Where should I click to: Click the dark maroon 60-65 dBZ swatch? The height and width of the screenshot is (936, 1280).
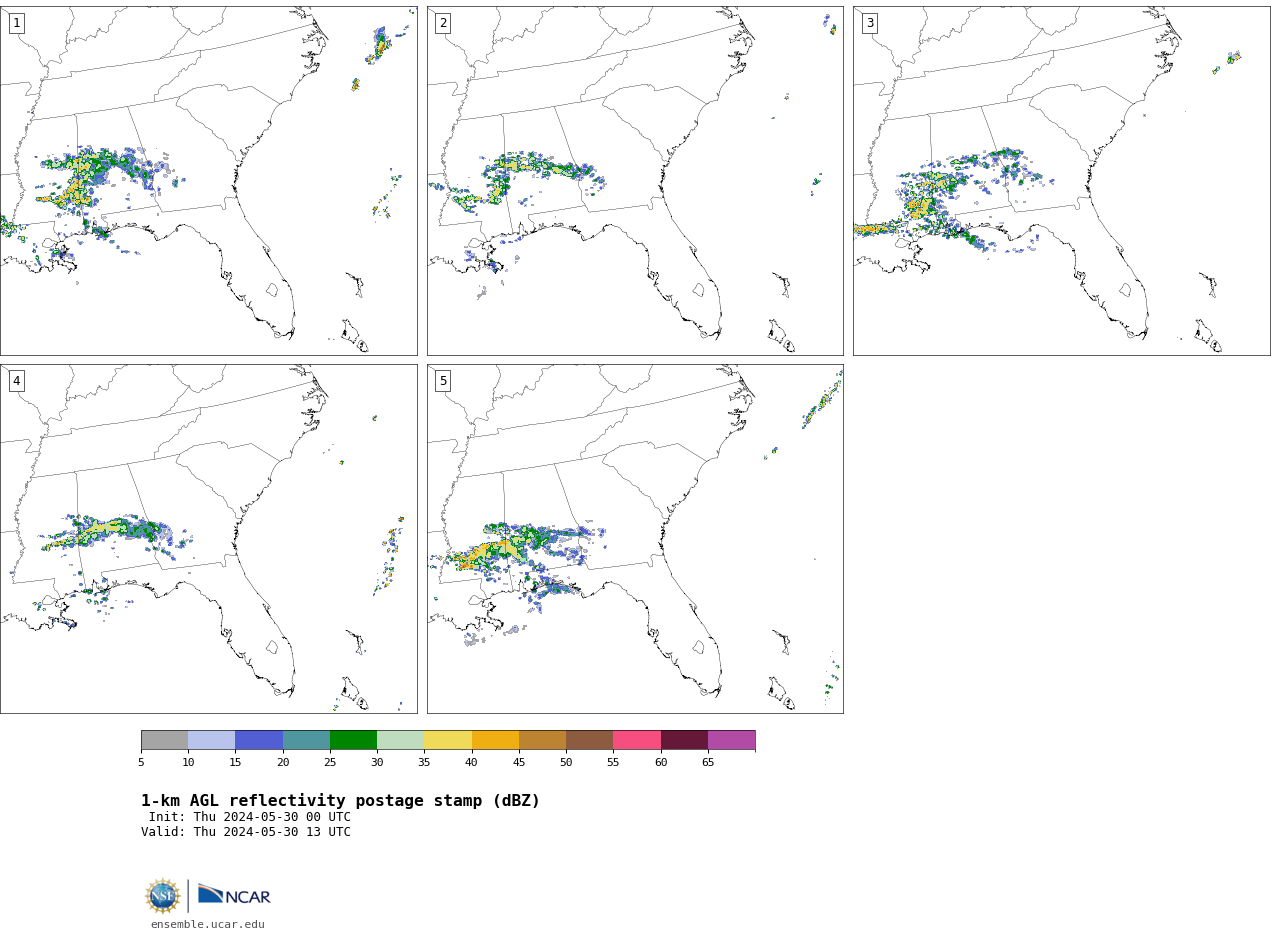(684, 740)
